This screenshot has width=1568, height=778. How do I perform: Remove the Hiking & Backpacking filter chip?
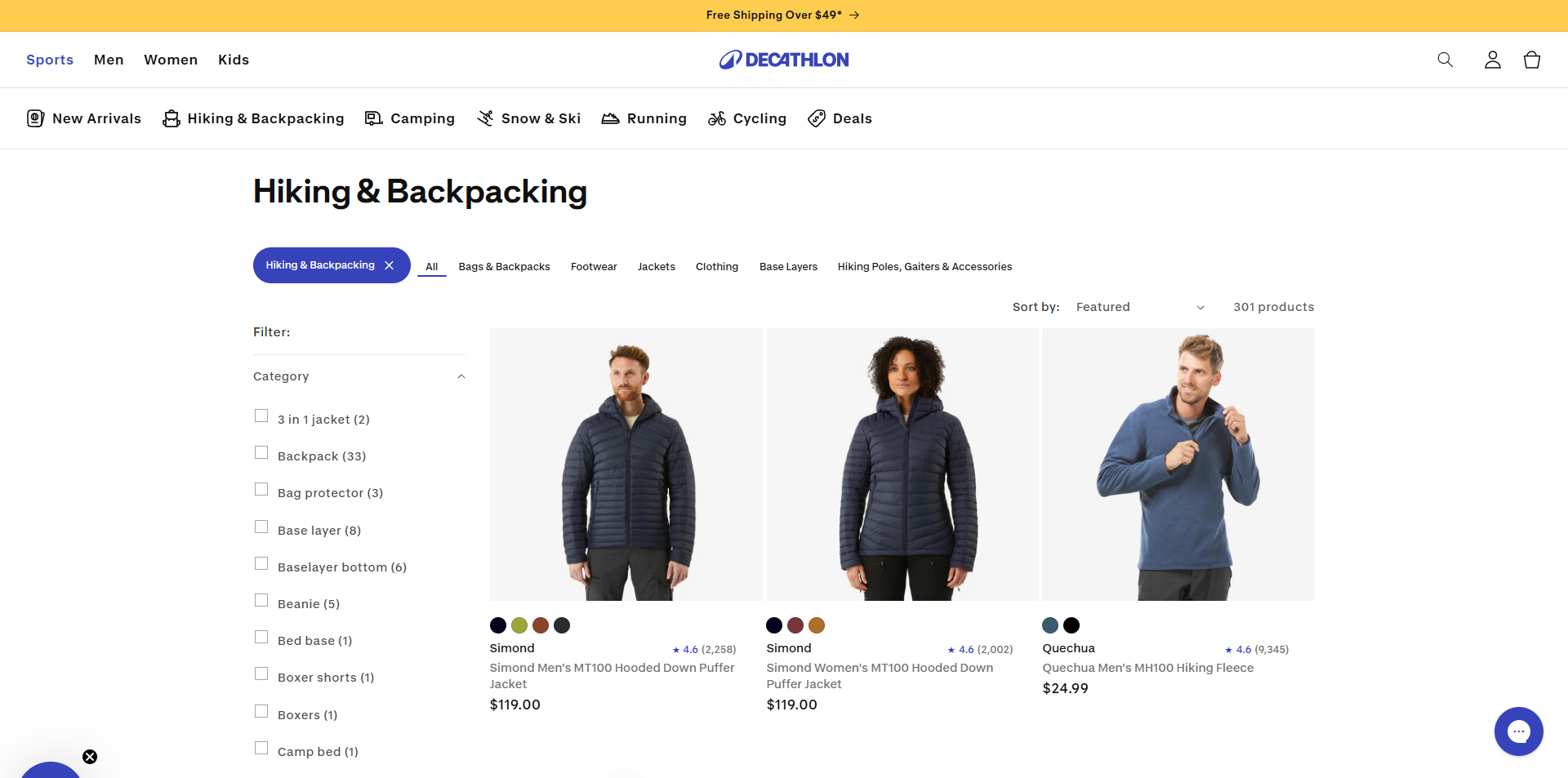[388, 265]
